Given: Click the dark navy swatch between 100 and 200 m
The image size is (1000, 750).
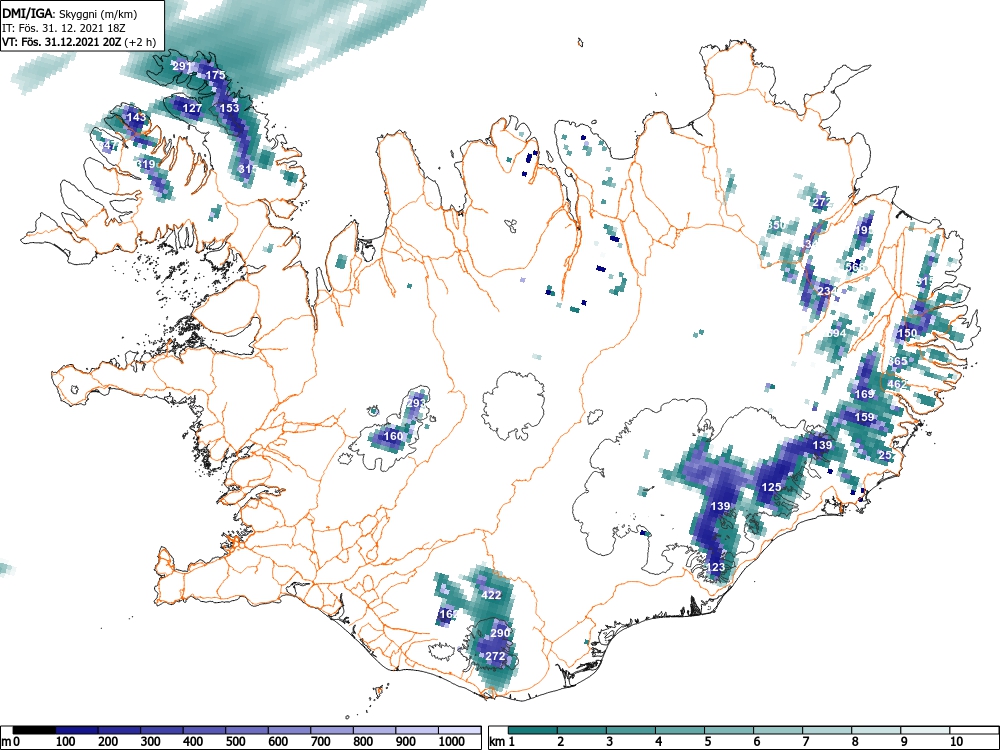Looking at the screenshot, I should pos(77,730).
